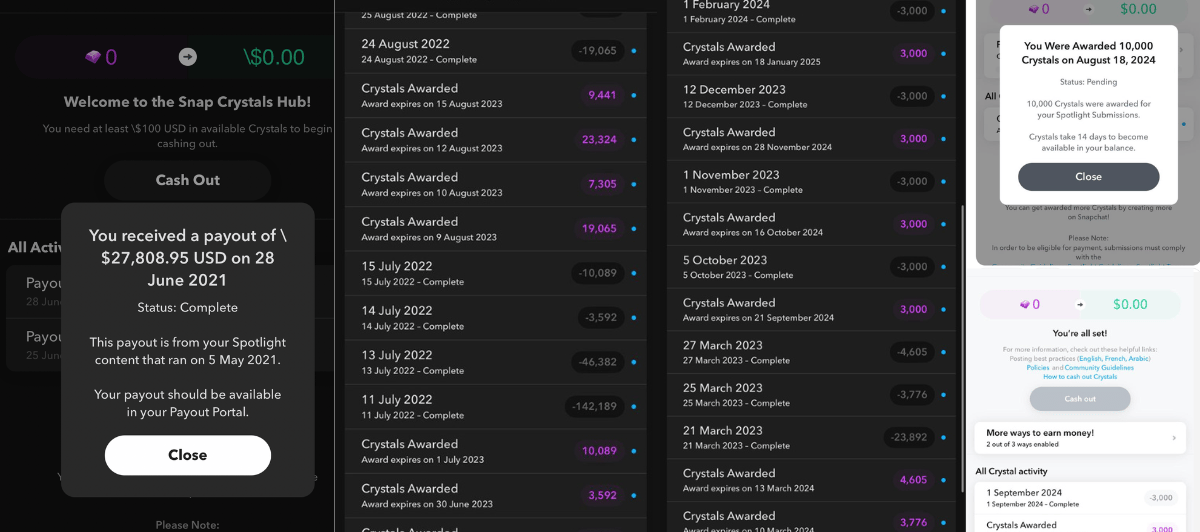Open the "How to cash out Crystals" link
This screenshot has width=1200, height=532.
point(1080,377)
